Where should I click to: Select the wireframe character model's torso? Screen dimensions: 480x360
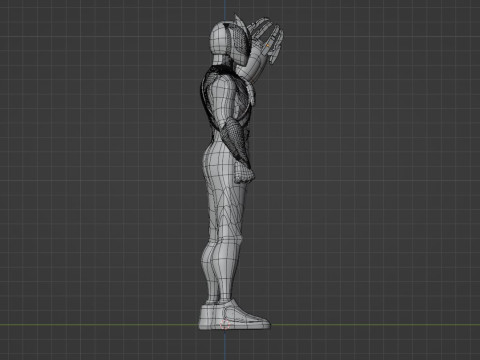tap(227, 103)
